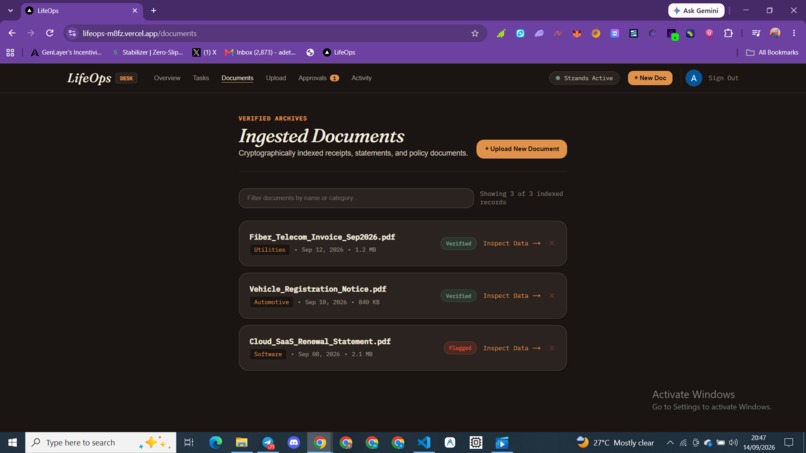Viewport: 806px width, 453px height.
Task: Inspect Data for Cloud_SaaS_Renewal_Statement.pdf
Action: tap(511, 348)
